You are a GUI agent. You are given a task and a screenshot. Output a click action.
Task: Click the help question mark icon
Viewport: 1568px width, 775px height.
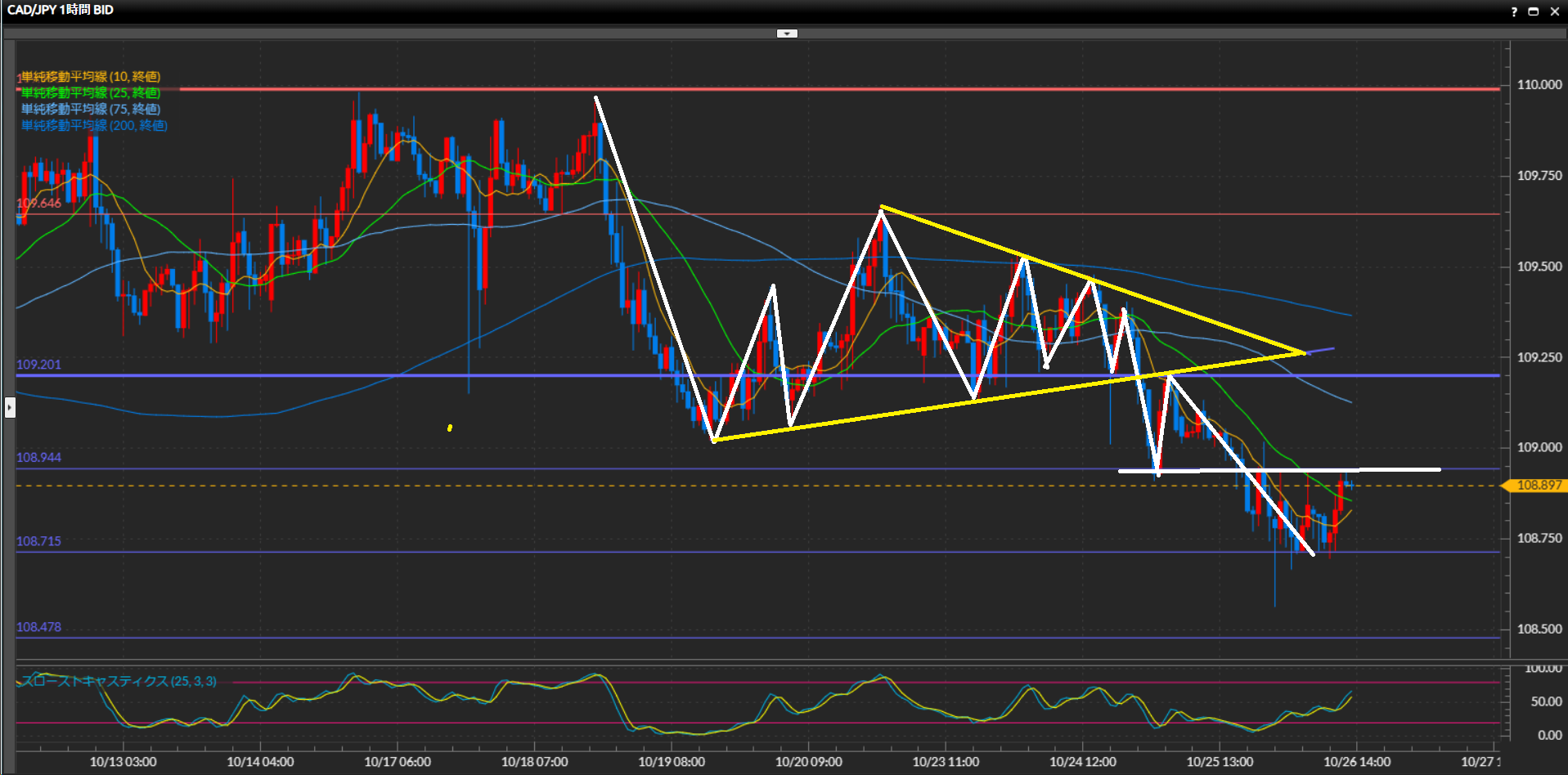pyautogui.click(x=1514, y=11)
